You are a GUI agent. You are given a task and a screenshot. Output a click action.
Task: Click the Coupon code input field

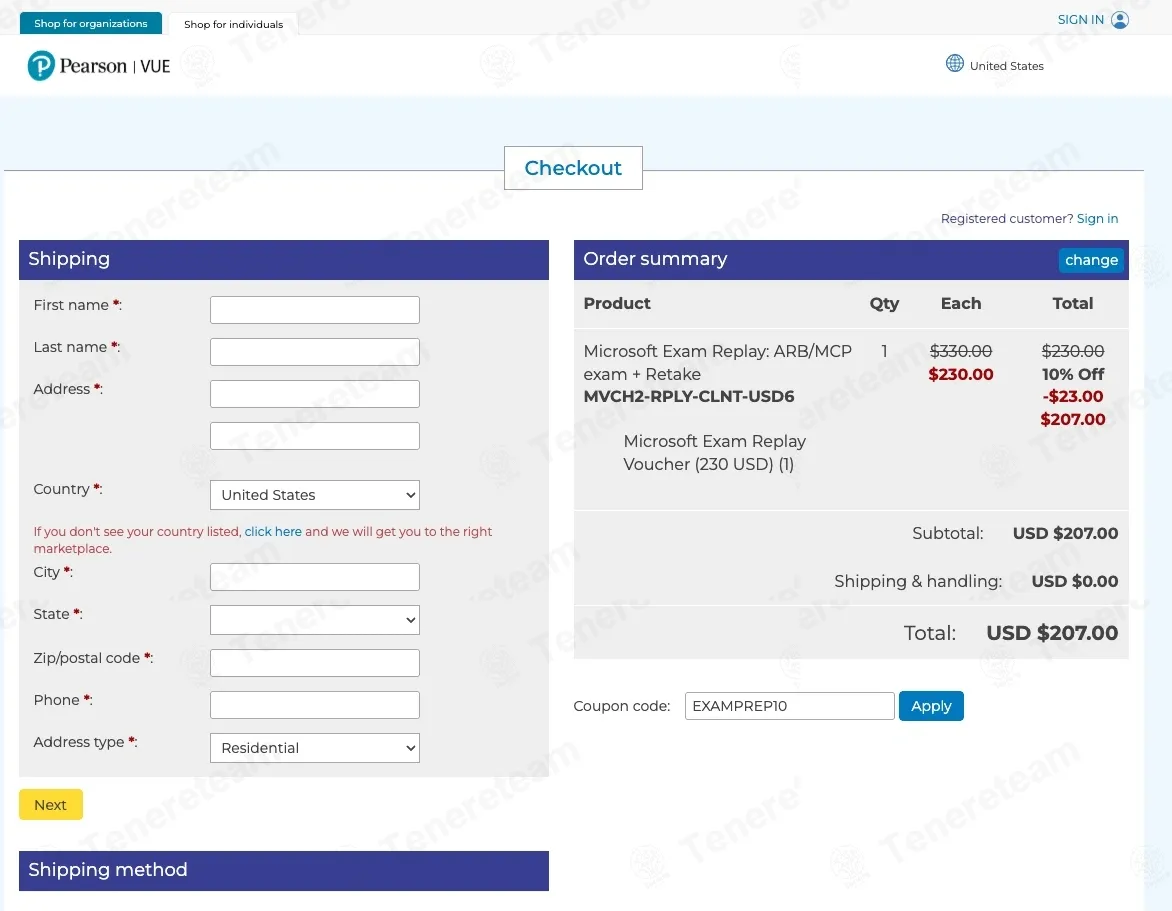click(789, 706)
